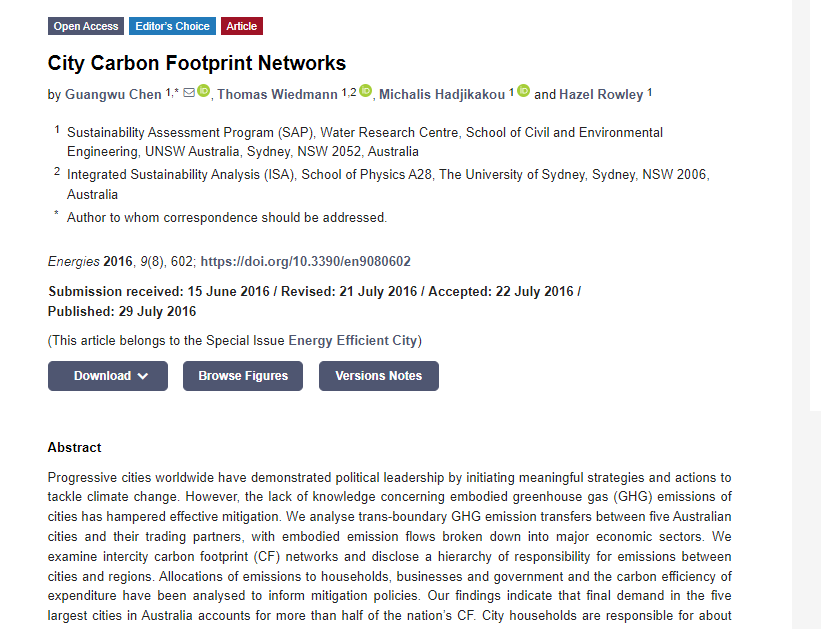Open author link Thomas Wiedmann

(278, 94)
